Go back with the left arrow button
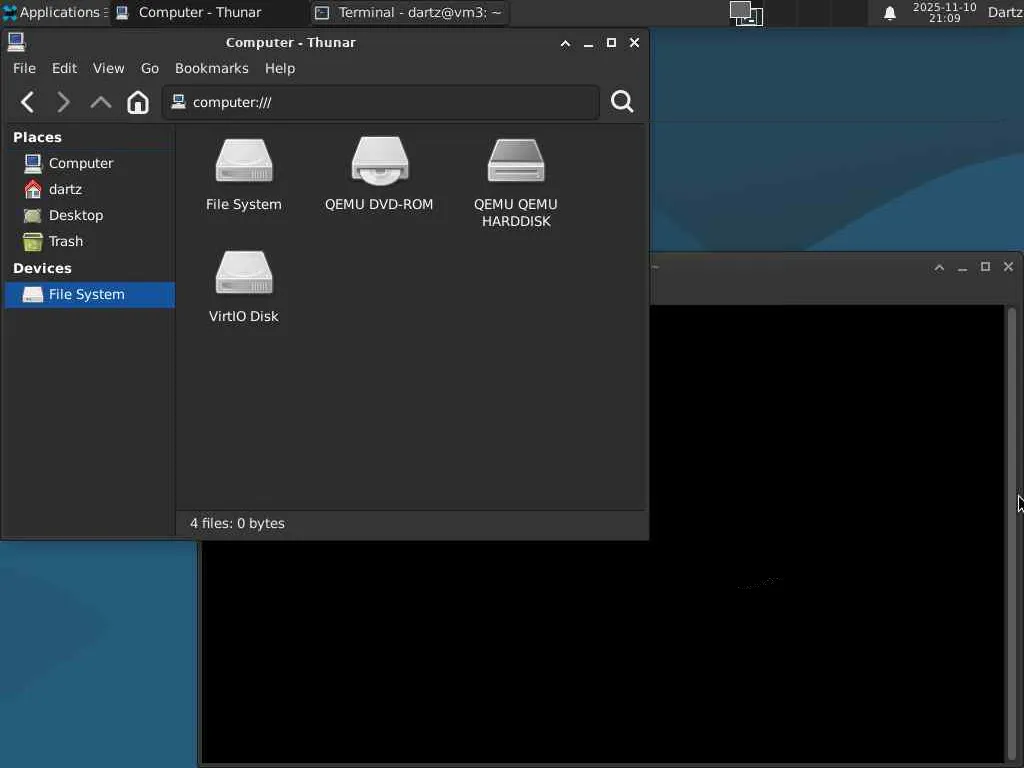This screenshot has width=1024, height=768. 27,102
